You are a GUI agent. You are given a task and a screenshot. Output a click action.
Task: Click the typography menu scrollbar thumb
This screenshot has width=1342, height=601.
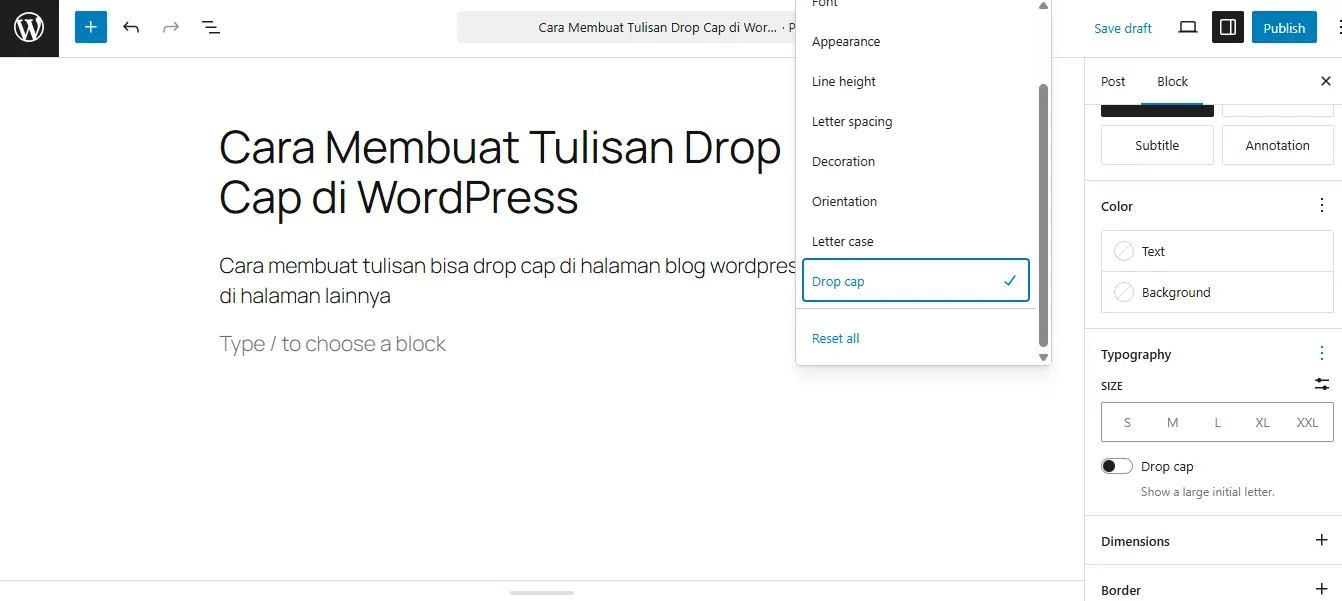(x=1043, y=215)
